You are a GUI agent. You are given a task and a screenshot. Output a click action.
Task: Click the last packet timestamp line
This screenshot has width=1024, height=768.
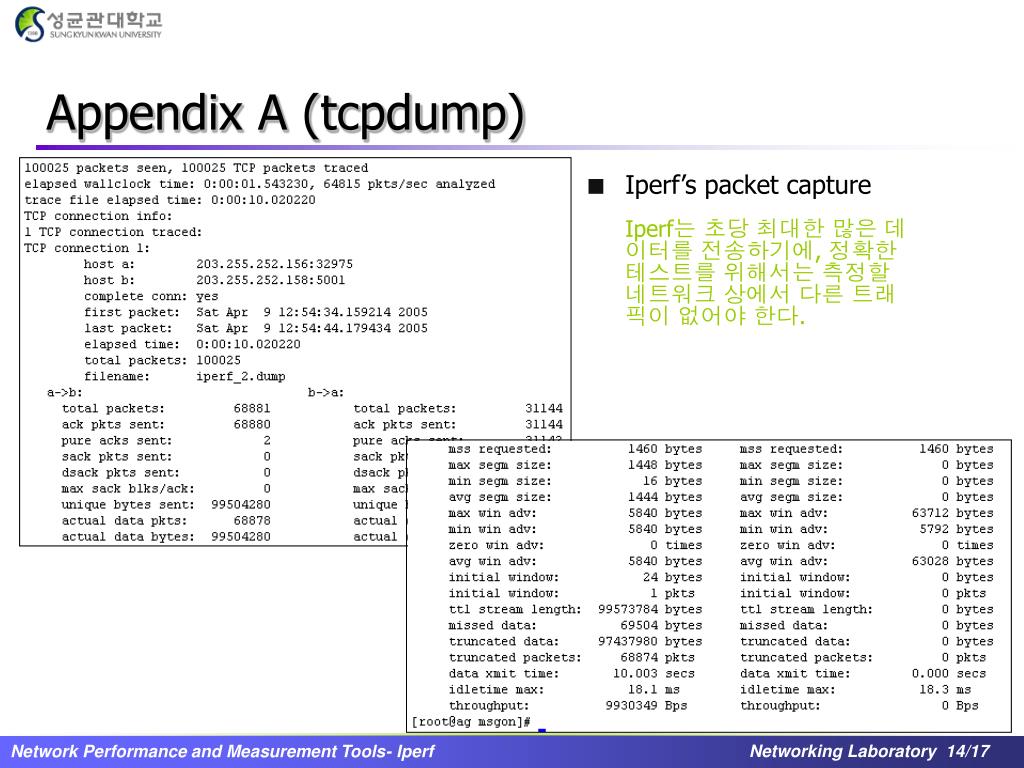[x=255, y=328]
